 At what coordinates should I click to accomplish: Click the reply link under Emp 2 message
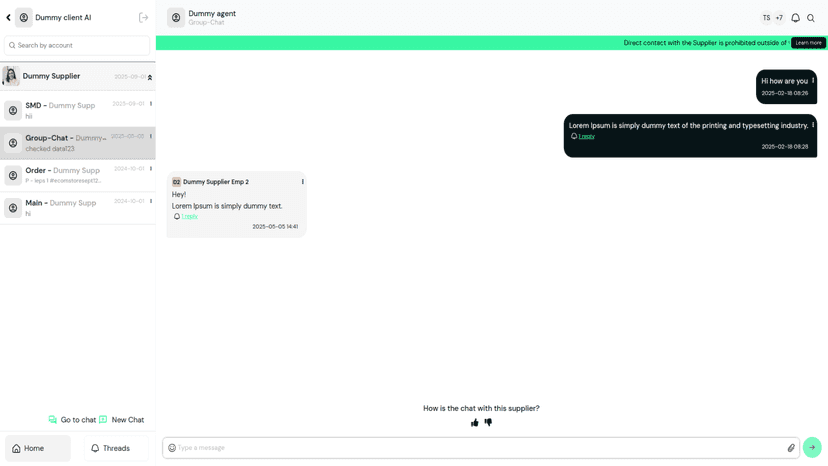click(x=190, y=217)
